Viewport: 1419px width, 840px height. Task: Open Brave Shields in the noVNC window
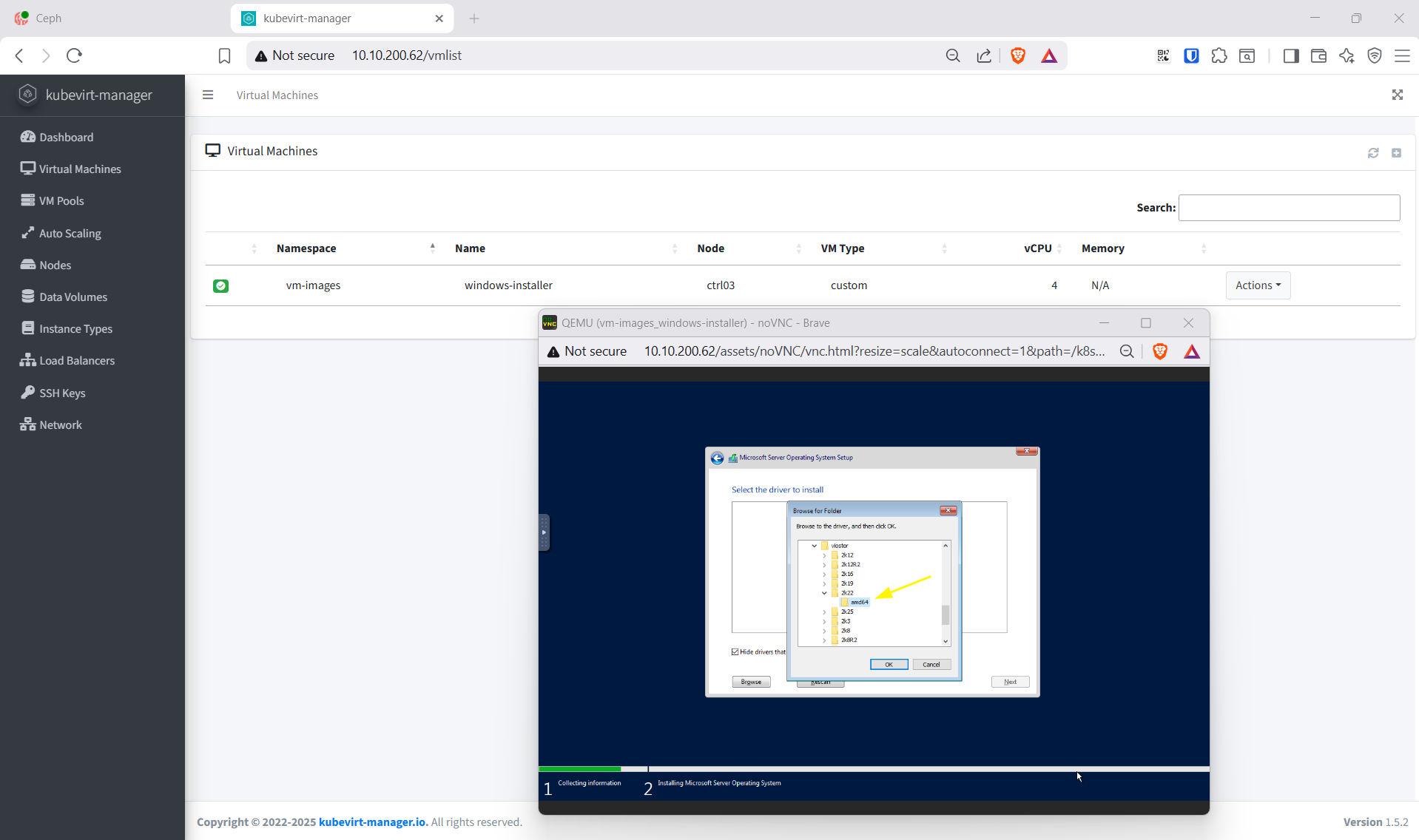point(1160,351)
